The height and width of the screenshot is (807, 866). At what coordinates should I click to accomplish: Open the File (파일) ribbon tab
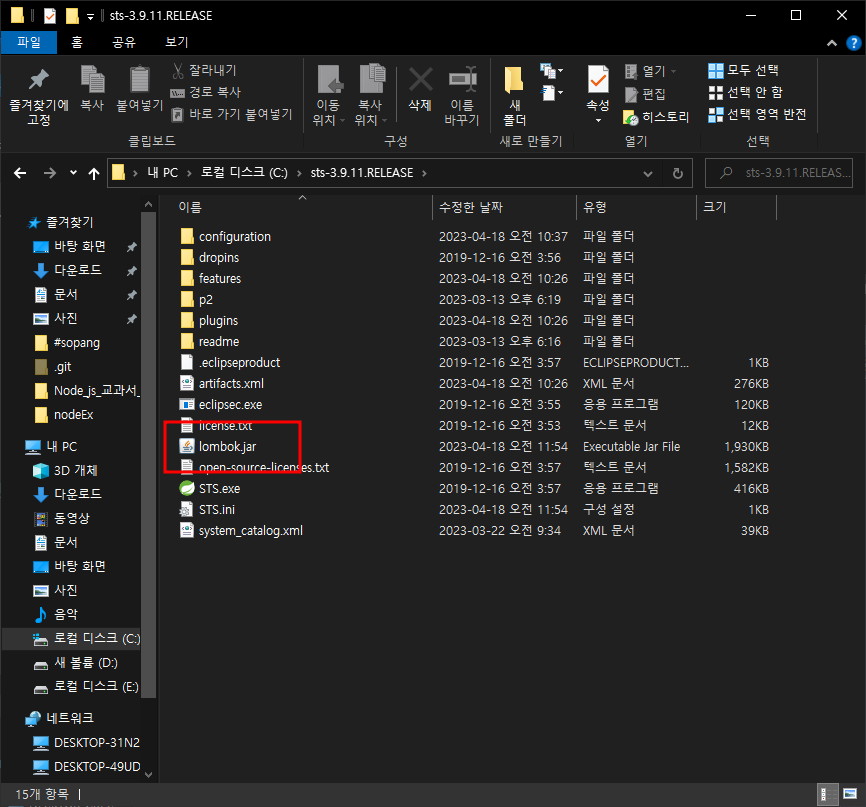29,42
